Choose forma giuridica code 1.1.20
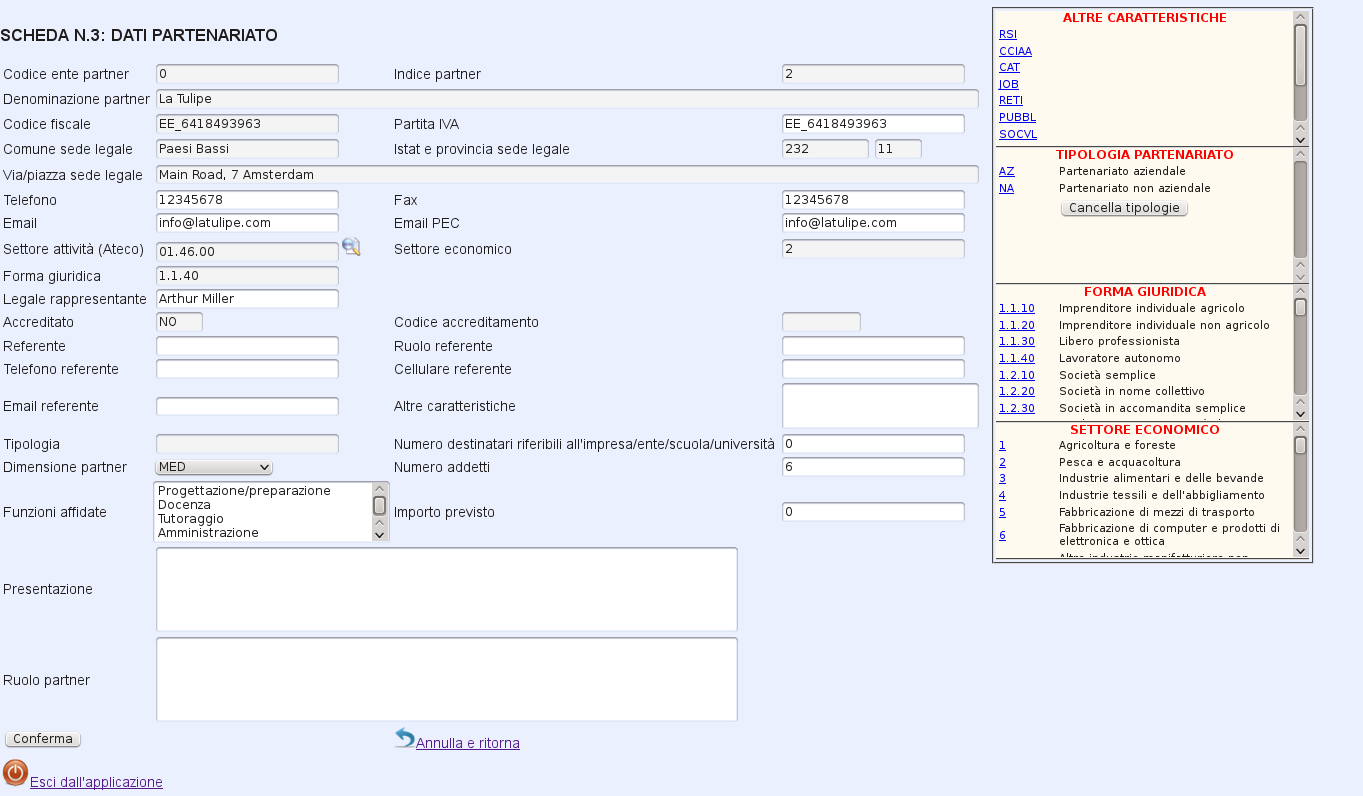1363x796 pixels. (x=1016, y=325)
